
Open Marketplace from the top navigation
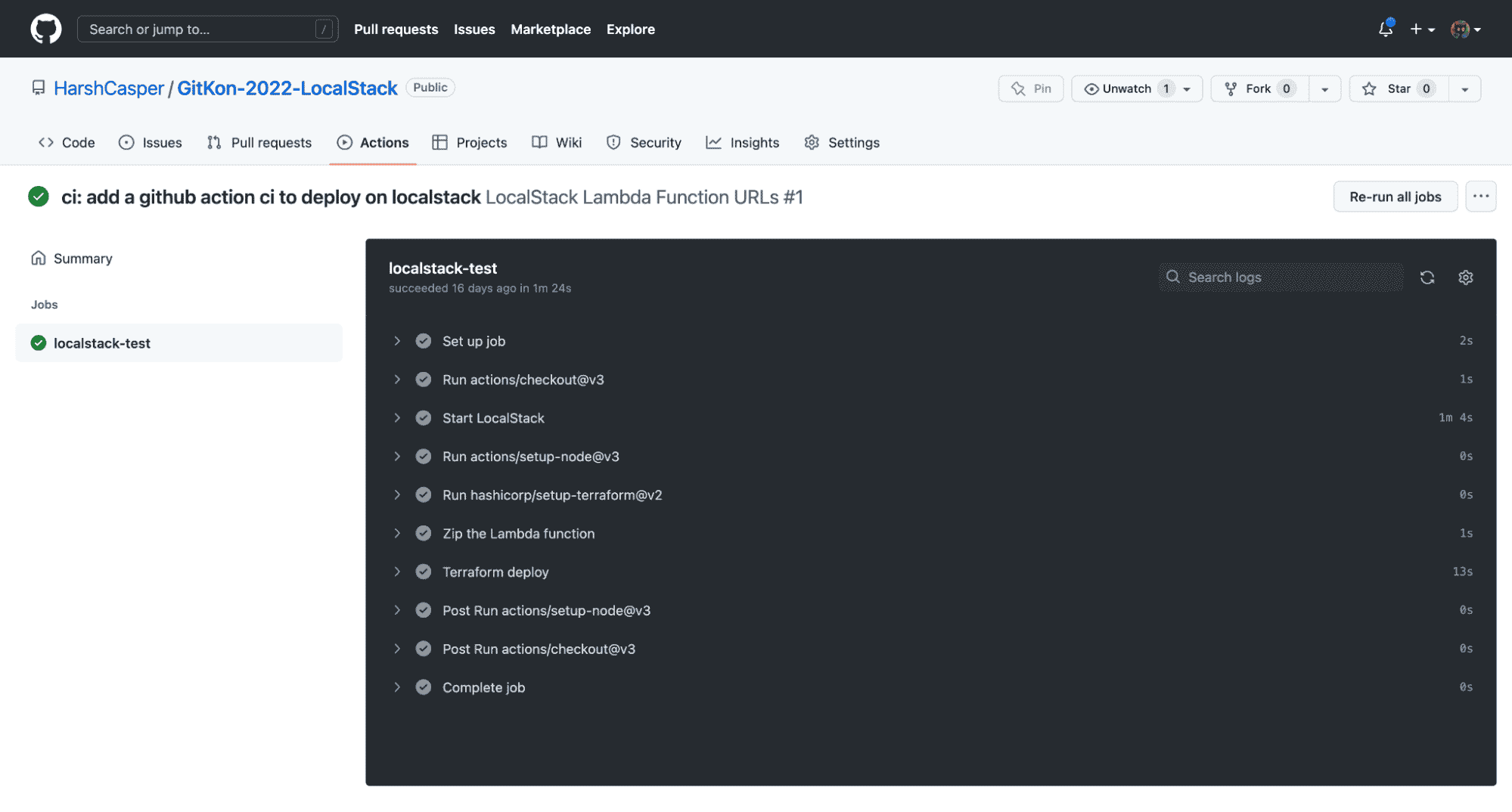click(x=551, y=29)
